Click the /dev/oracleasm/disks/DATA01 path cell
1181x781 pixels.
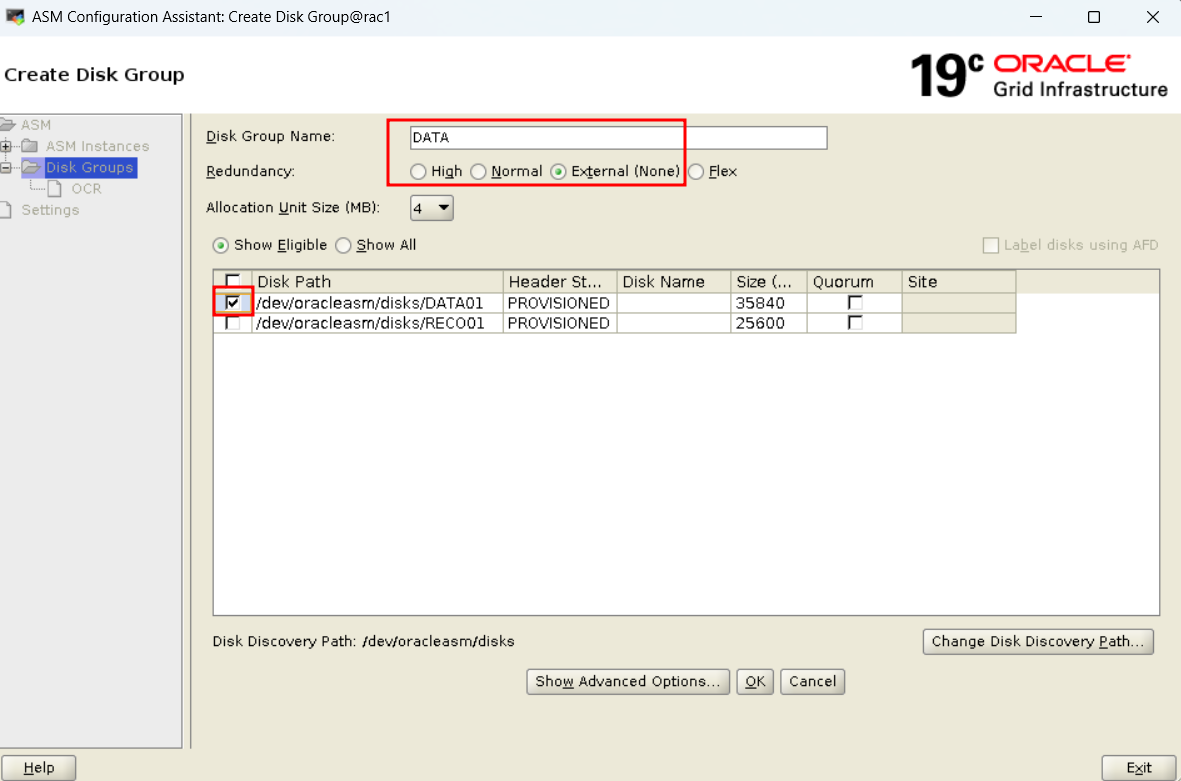click(x=377, y=303)
